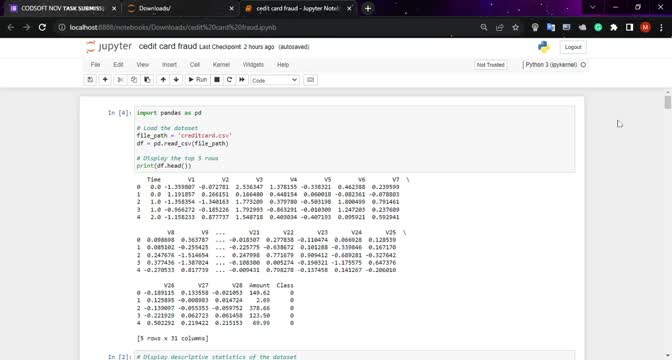
Task: Open the Kernel menu
Action: 221,65
